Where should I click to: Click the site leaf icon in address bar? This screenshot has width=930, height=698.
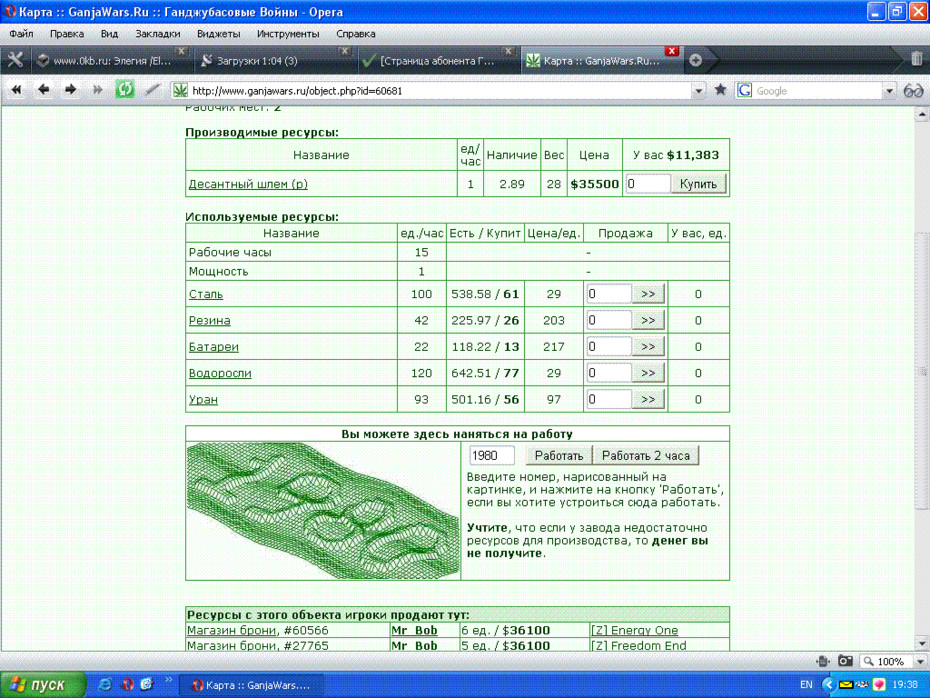click(180, 90)
